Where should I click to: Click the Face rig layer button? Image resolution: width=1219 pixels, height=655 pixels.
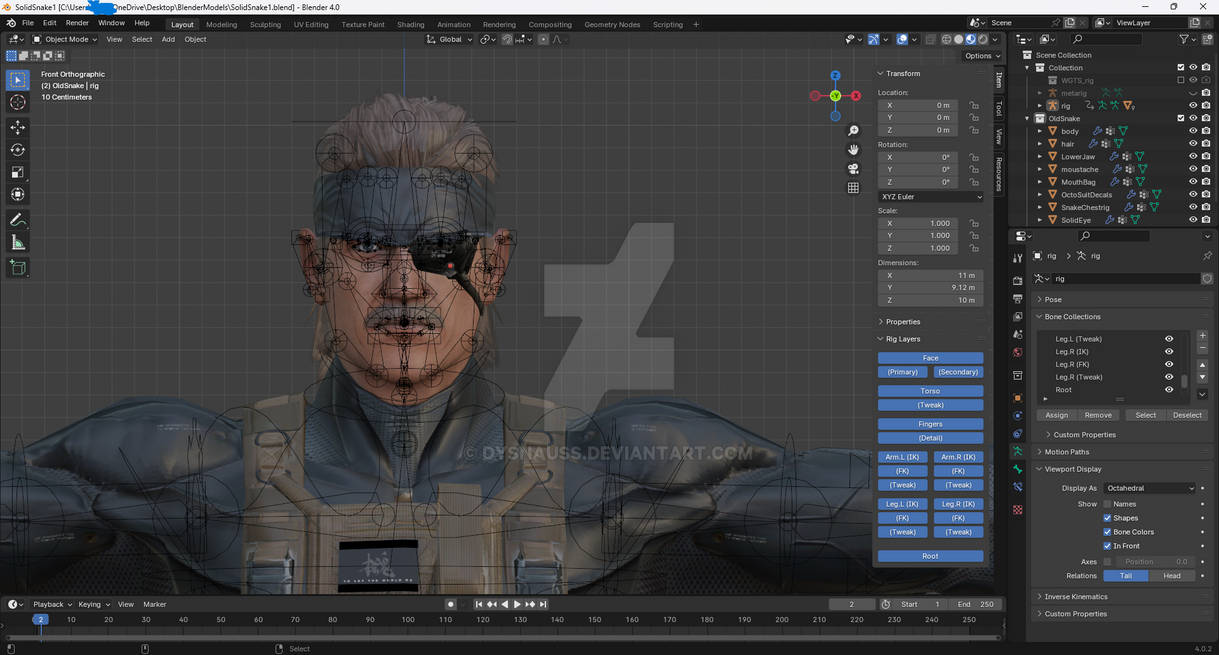click(x=931, y=358)
